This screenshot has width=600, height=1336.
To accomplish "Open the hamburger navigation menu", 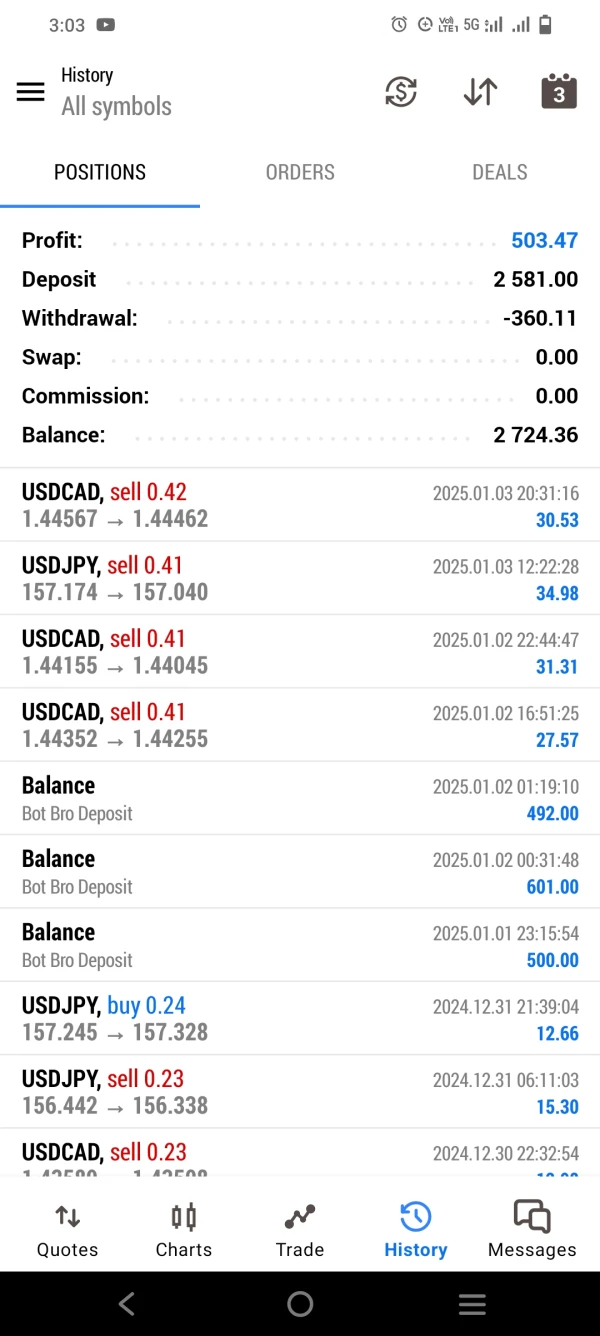I will (31, 92).
